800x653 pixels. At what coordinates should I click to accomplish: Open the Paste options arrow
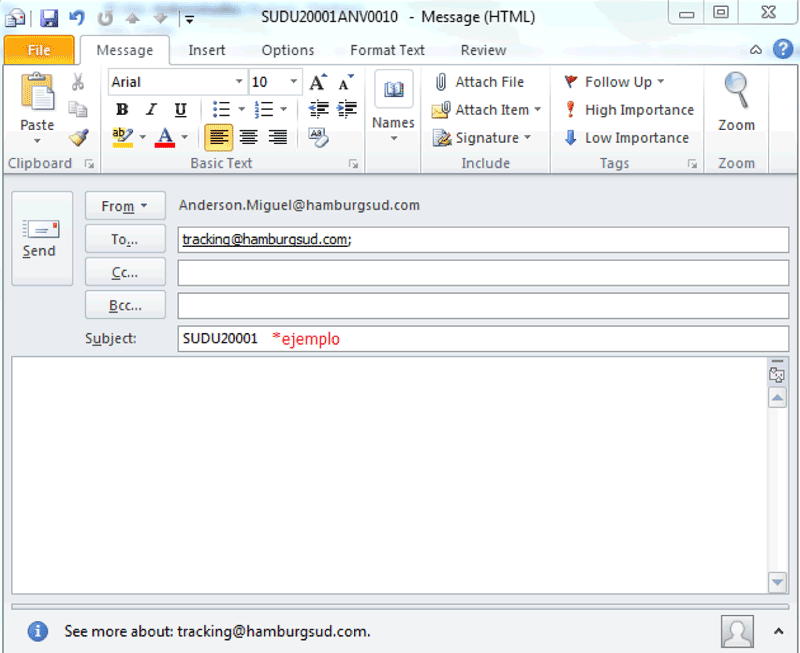click(x=37, y=141)
